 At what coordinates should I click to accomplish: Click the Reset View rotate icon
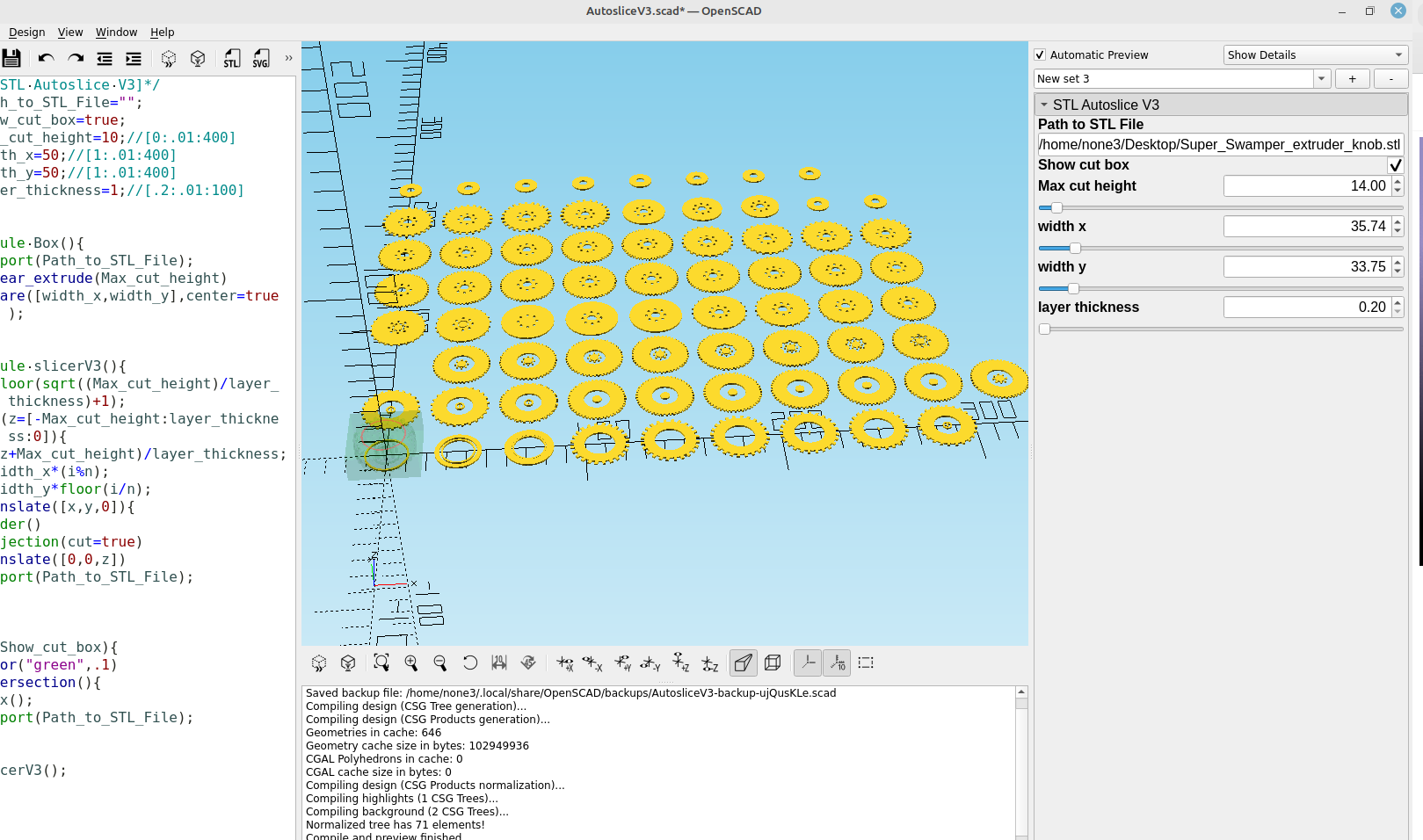470,663
